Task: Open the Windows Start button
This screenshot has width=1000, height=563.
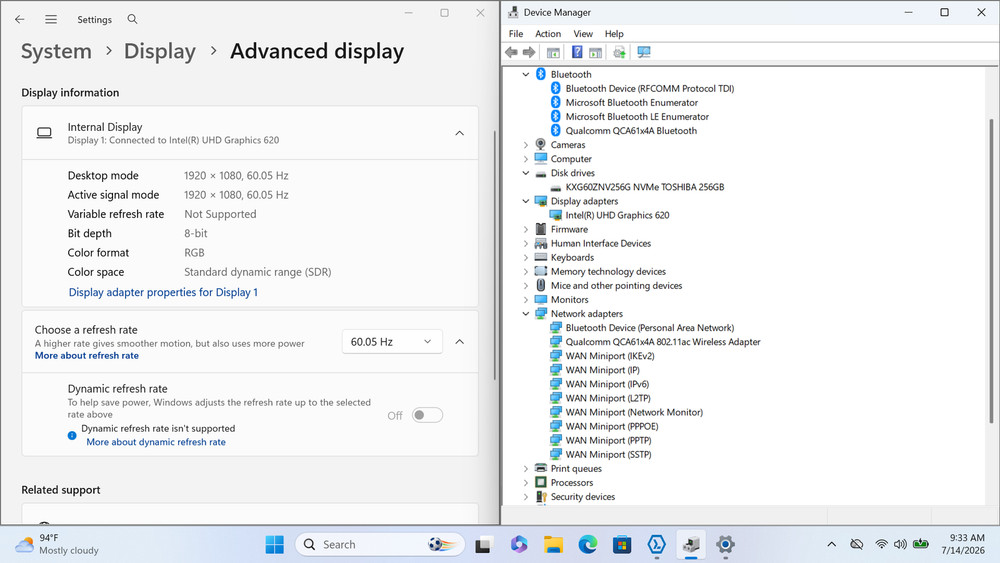Action: [275, 545]
